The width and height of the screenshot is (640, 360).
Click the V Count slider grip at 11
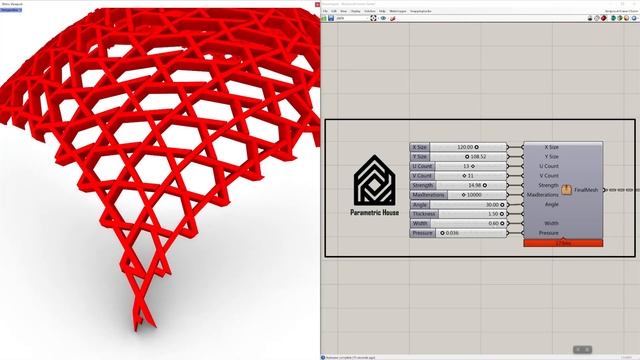(x=464, y=176)
